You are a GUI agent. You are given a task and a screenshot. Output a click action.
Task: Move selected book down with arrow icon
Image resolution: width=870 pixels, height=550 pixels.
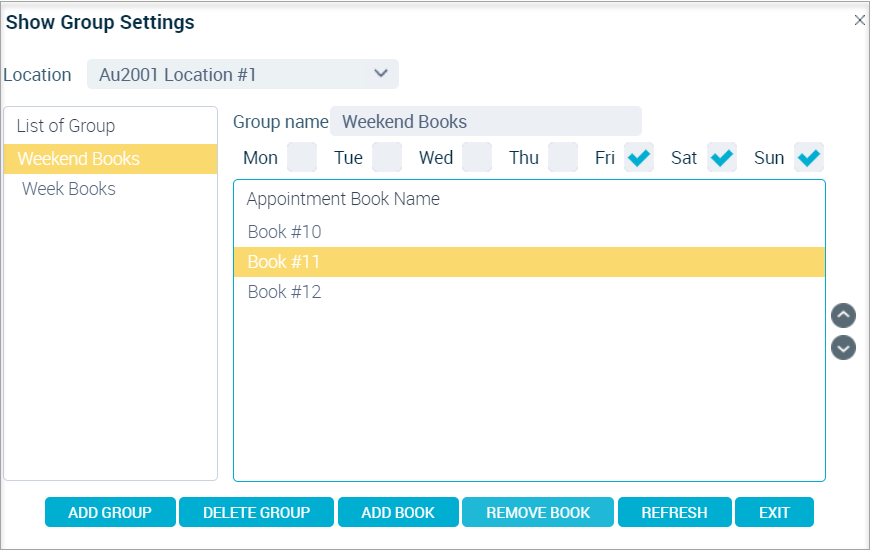[x=843, y=348]
